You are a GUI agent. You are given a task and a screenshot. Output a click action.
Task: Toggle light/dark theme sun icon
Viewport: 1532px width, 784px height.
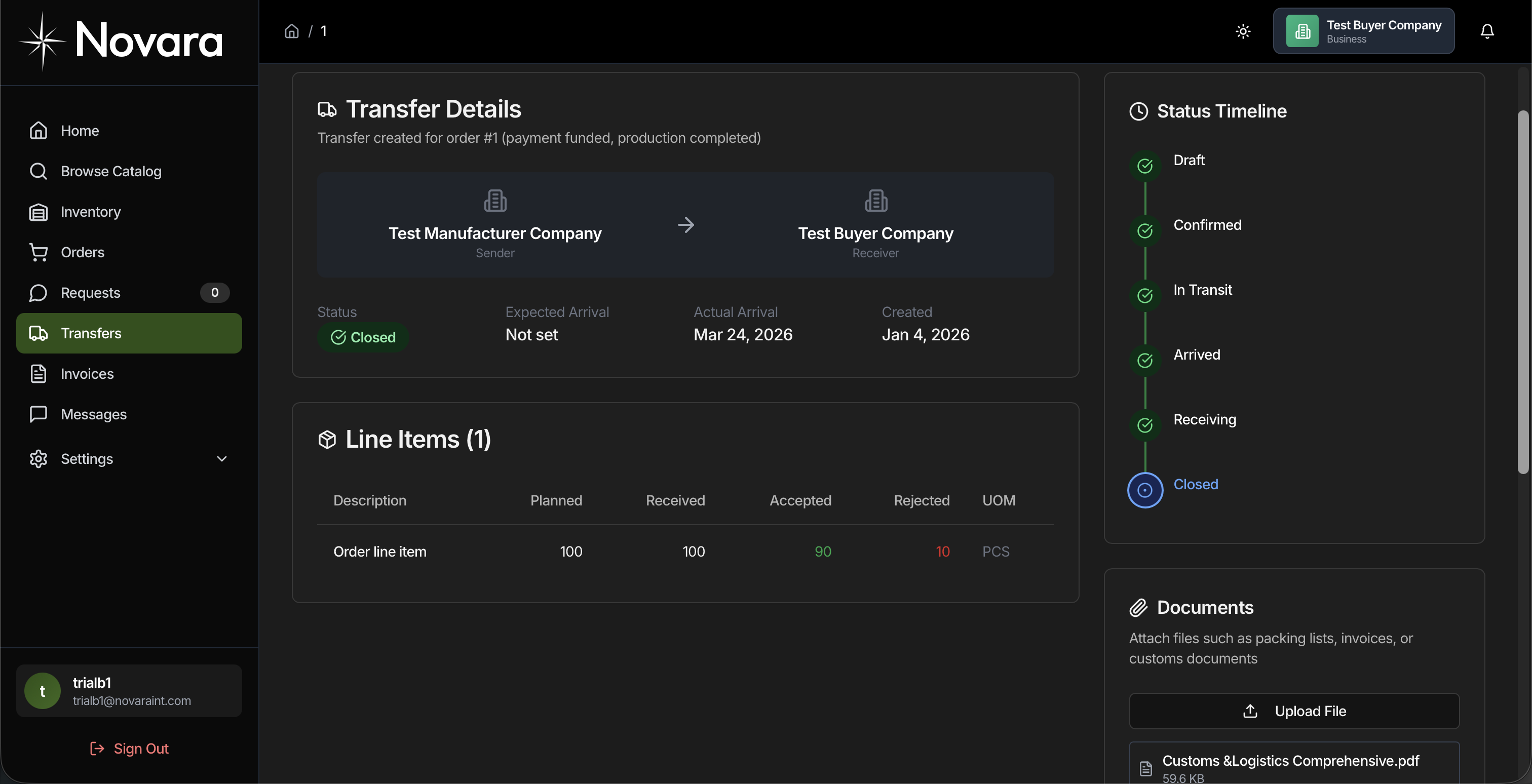1243,31
